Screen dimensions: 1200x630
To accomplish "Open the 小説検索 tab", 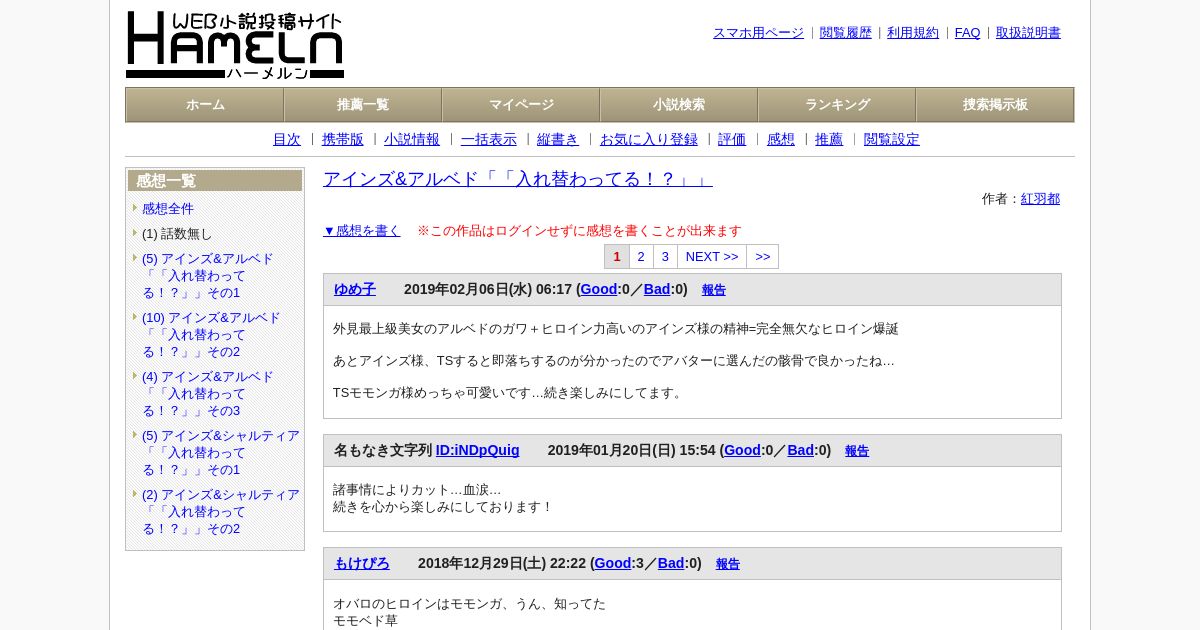I will 679,105.
